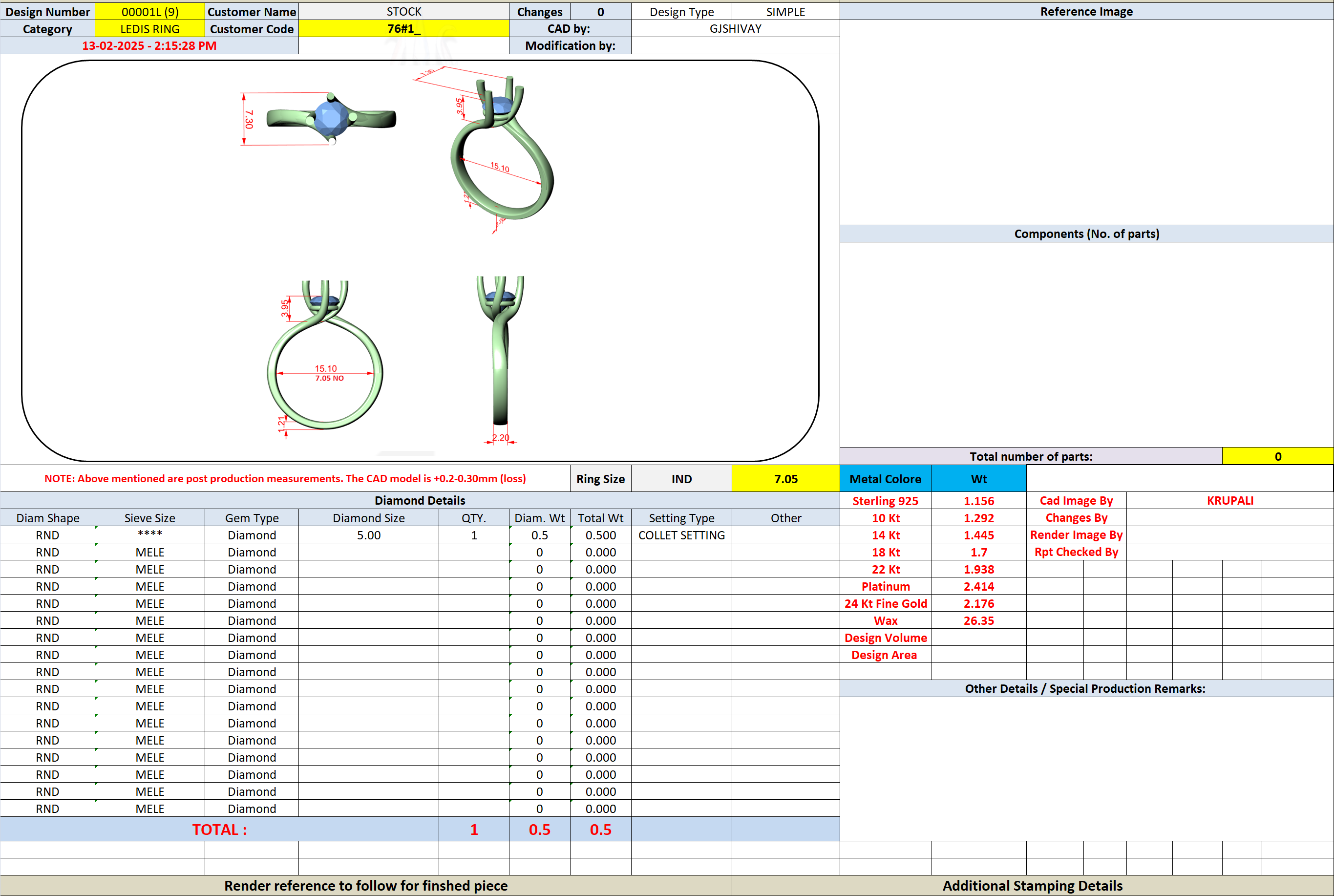Click the IND ring size standard cell

coord(681,479)
